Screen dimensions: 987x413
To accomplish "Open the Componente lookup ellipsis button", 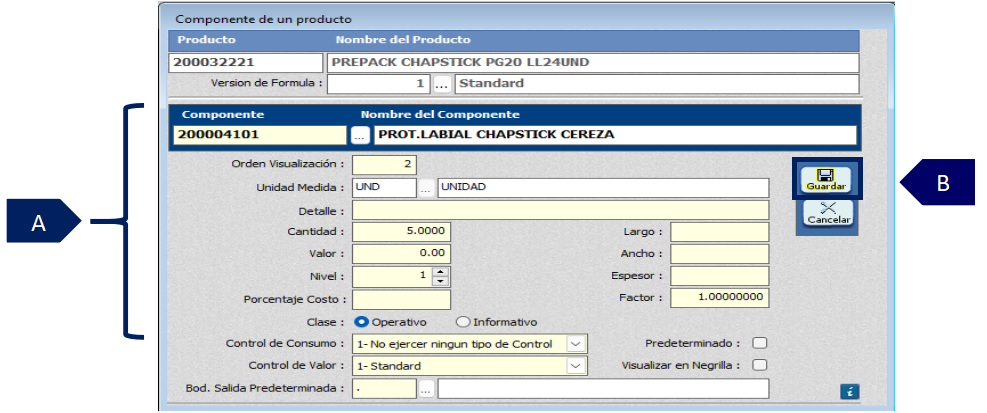I will tap(359, 135).
